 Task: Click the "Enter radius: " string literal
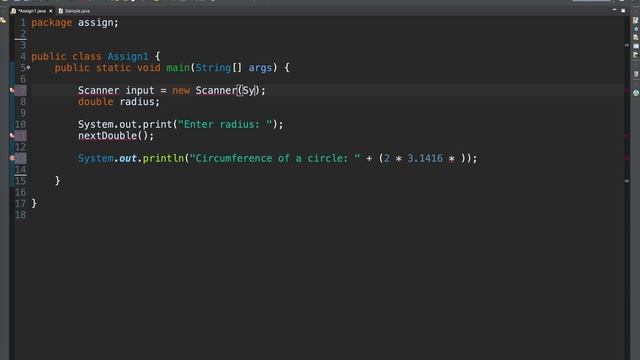[225, 124]
